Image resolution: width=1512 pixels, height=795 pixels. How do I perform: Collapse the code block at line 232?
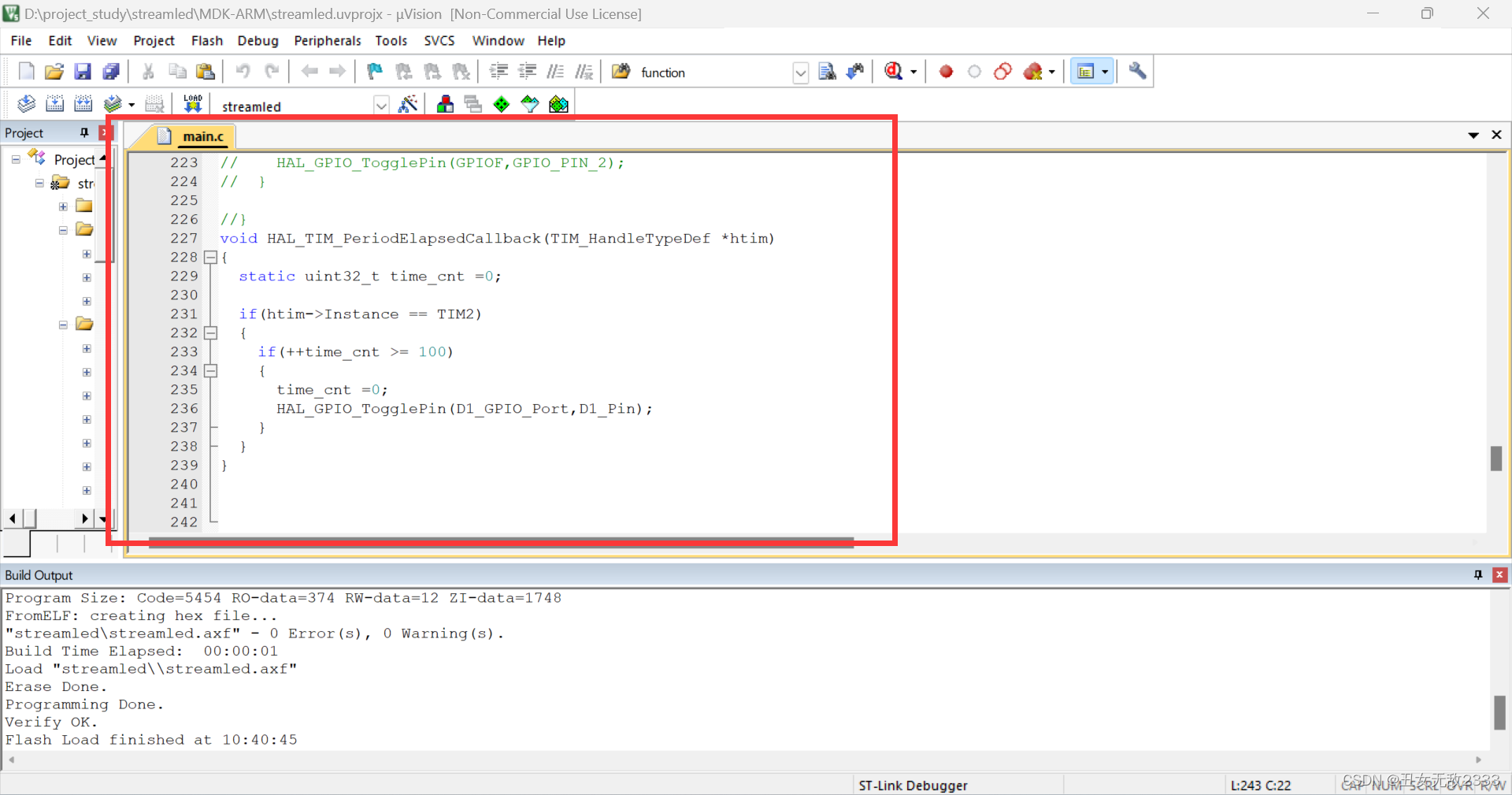[x=210, y=332]
